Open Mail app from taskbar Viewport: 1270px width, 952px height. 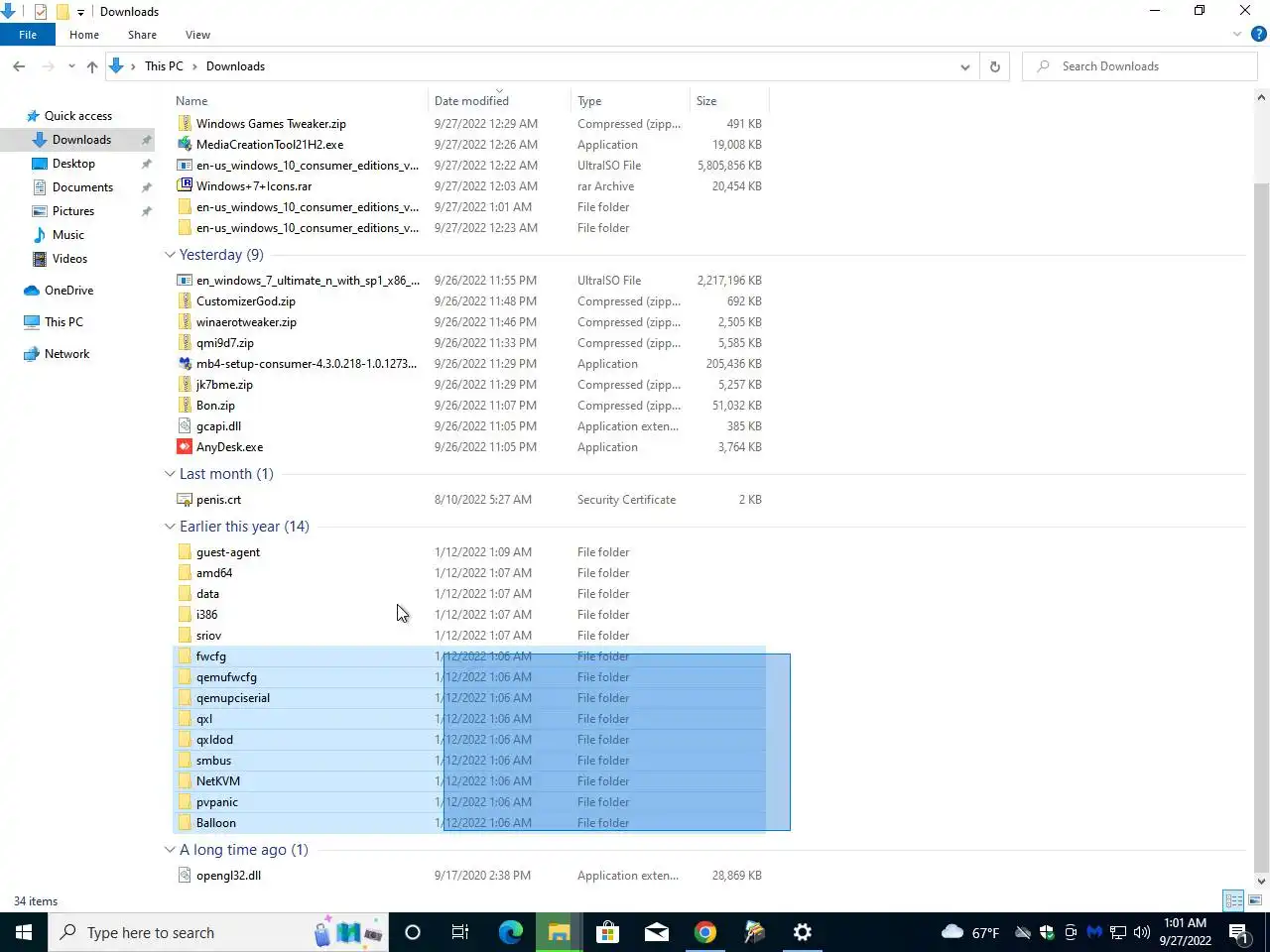[x=656, y=932]
